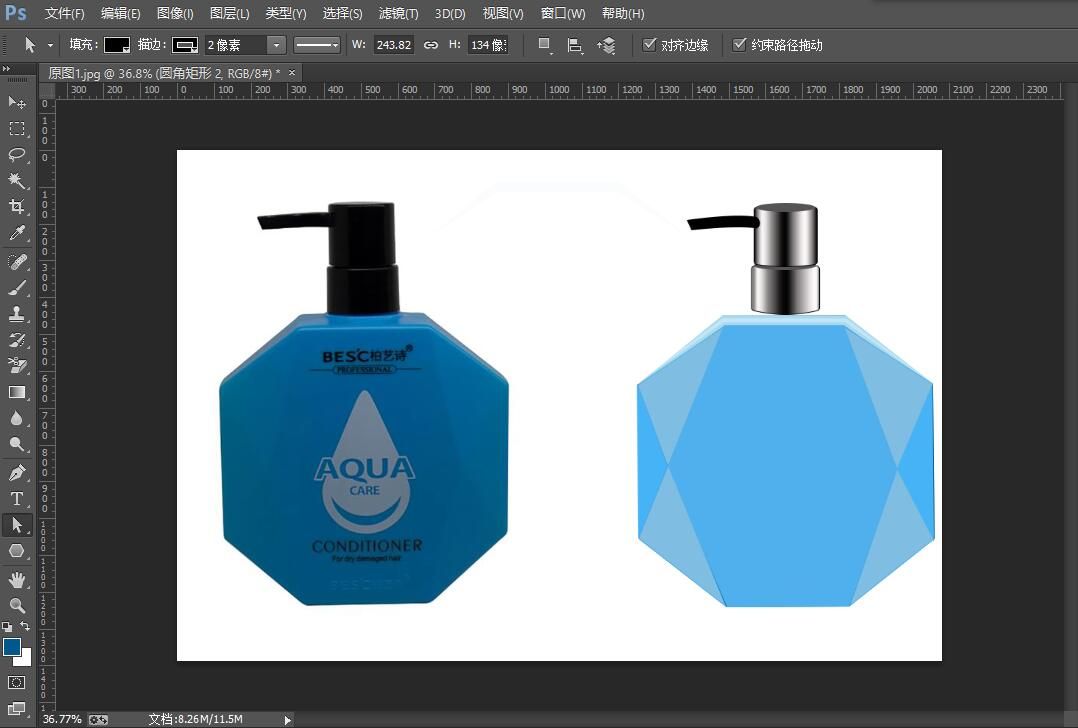Open the 图层(L) menu
The width and height of the screenshot is (1078, 728).
click(230, 14)
